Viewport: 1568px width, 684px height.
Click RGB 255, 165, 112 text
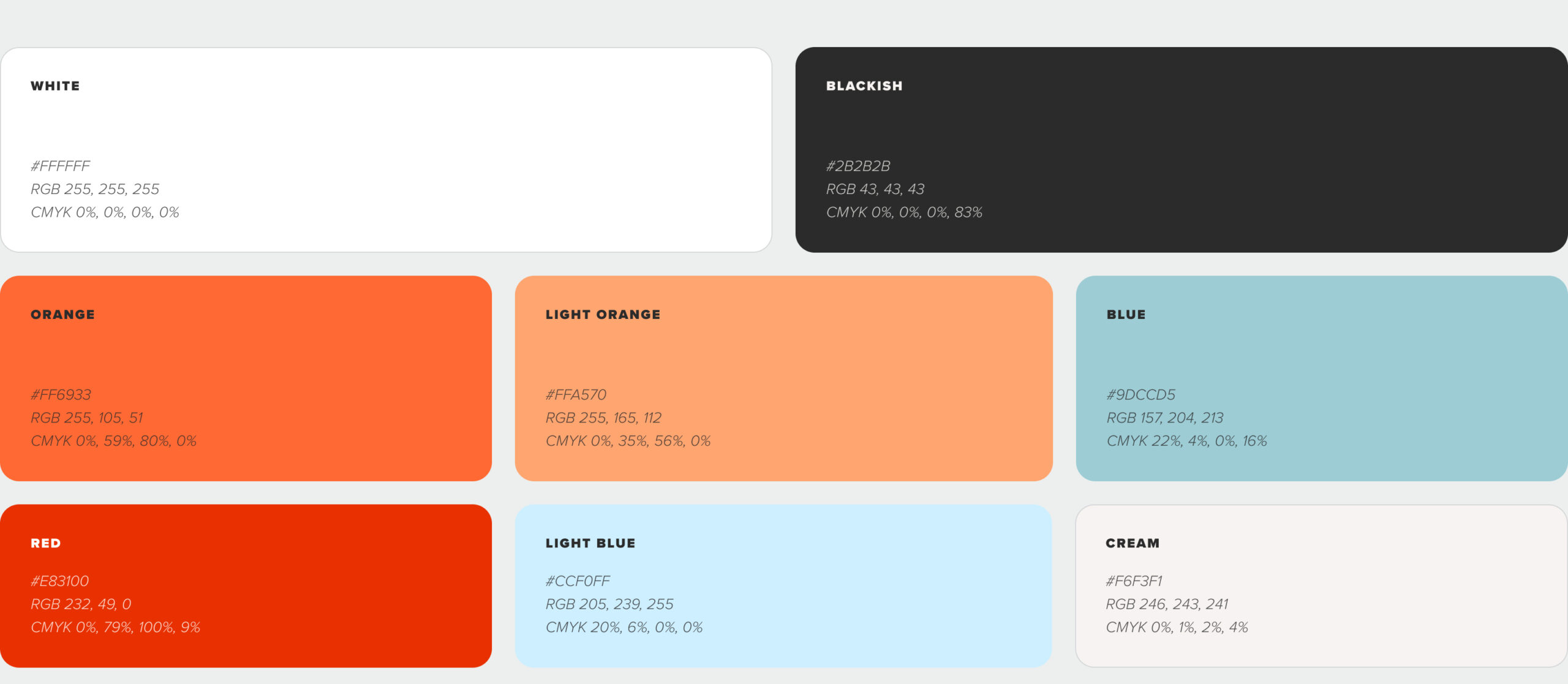(603, 418)
